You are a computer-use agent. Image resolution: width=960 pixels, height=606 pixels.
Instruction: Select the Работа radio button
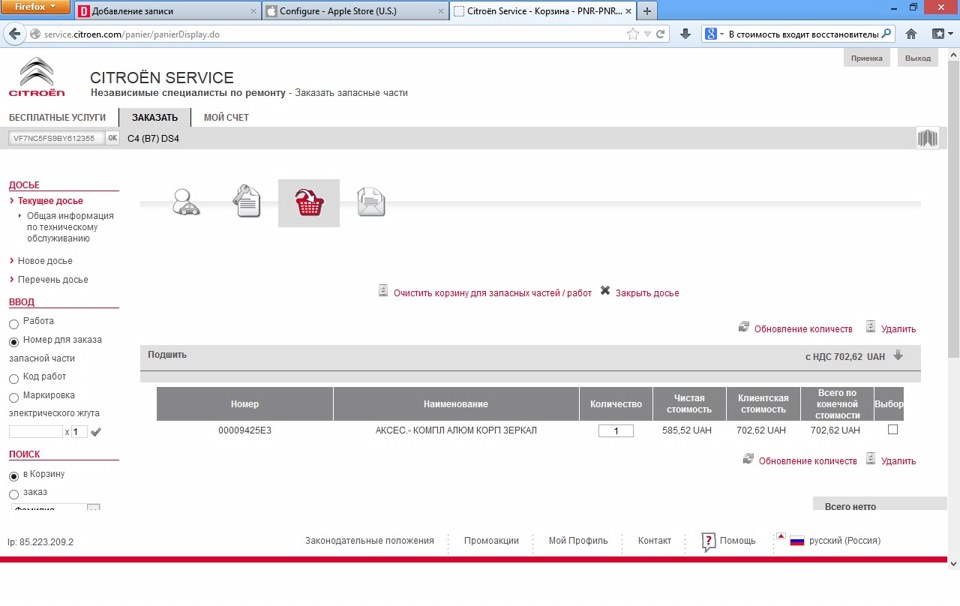pyautogui.click(x=13, y=324)
